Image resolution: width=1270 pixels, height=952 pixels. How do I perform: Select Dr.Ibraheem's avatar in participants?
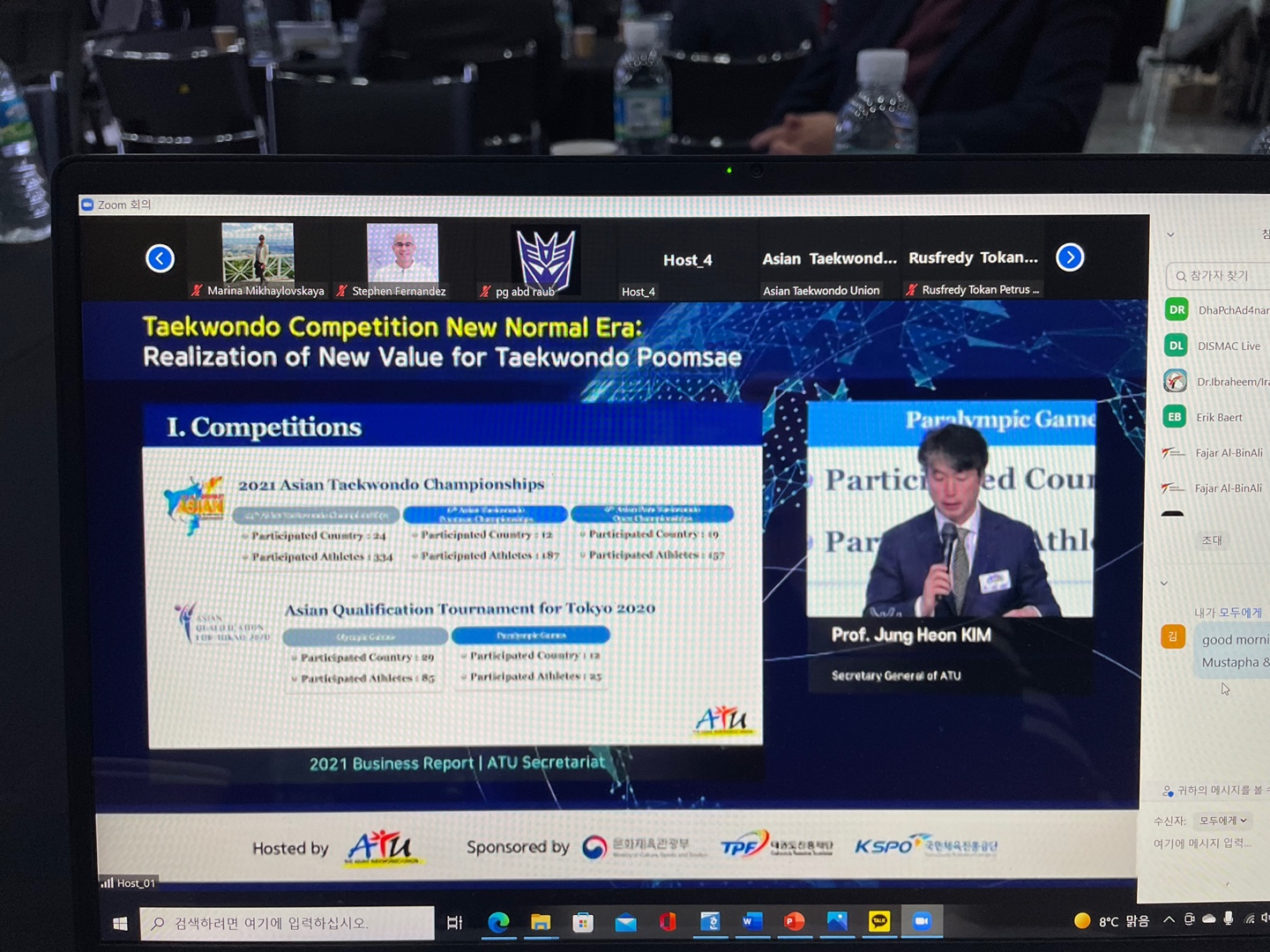[1175, 381]
